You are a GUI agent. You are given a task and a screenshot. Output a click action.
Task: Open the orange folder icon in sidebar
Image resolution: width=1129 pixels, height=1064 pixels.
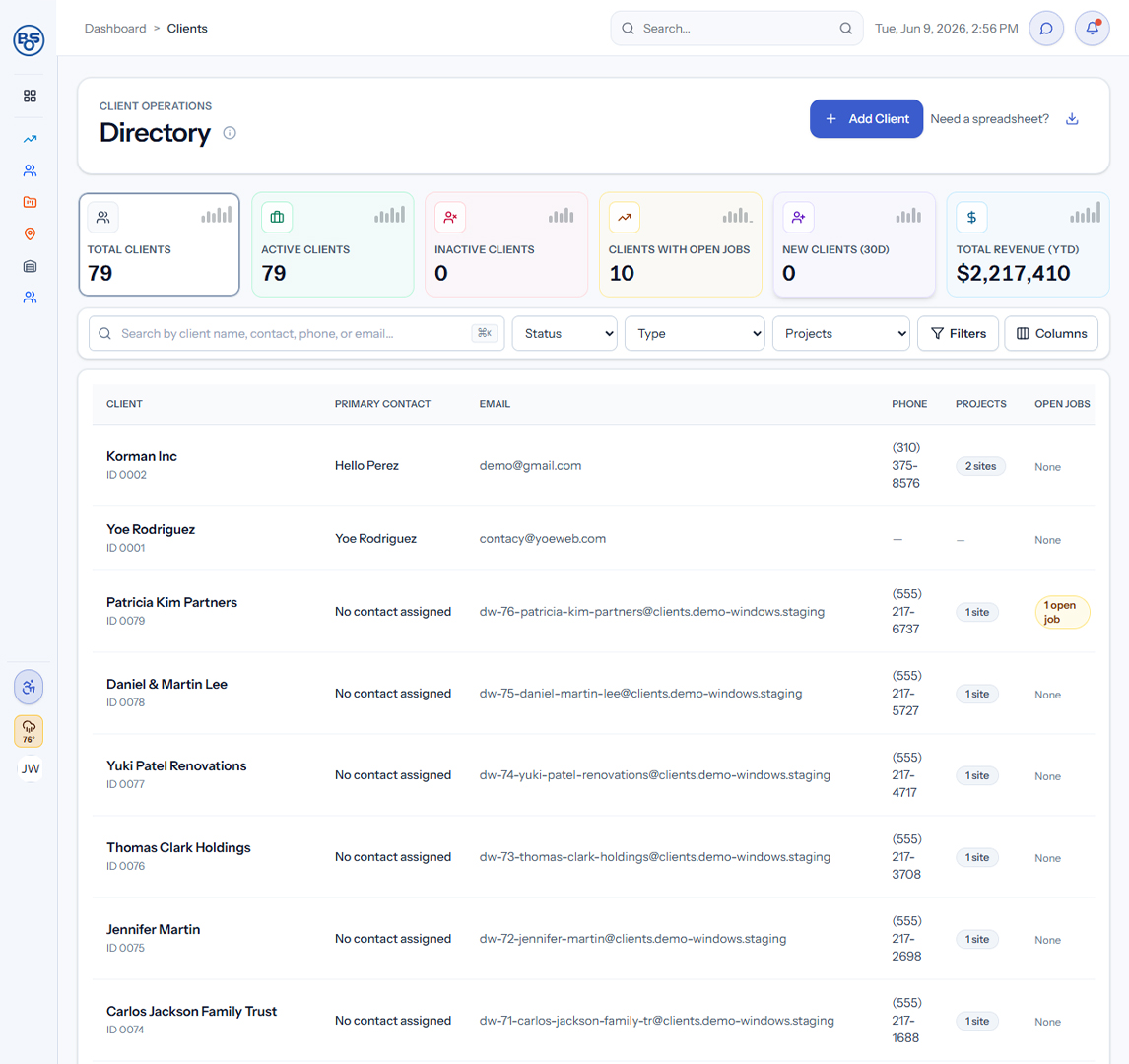pos(30,202)
